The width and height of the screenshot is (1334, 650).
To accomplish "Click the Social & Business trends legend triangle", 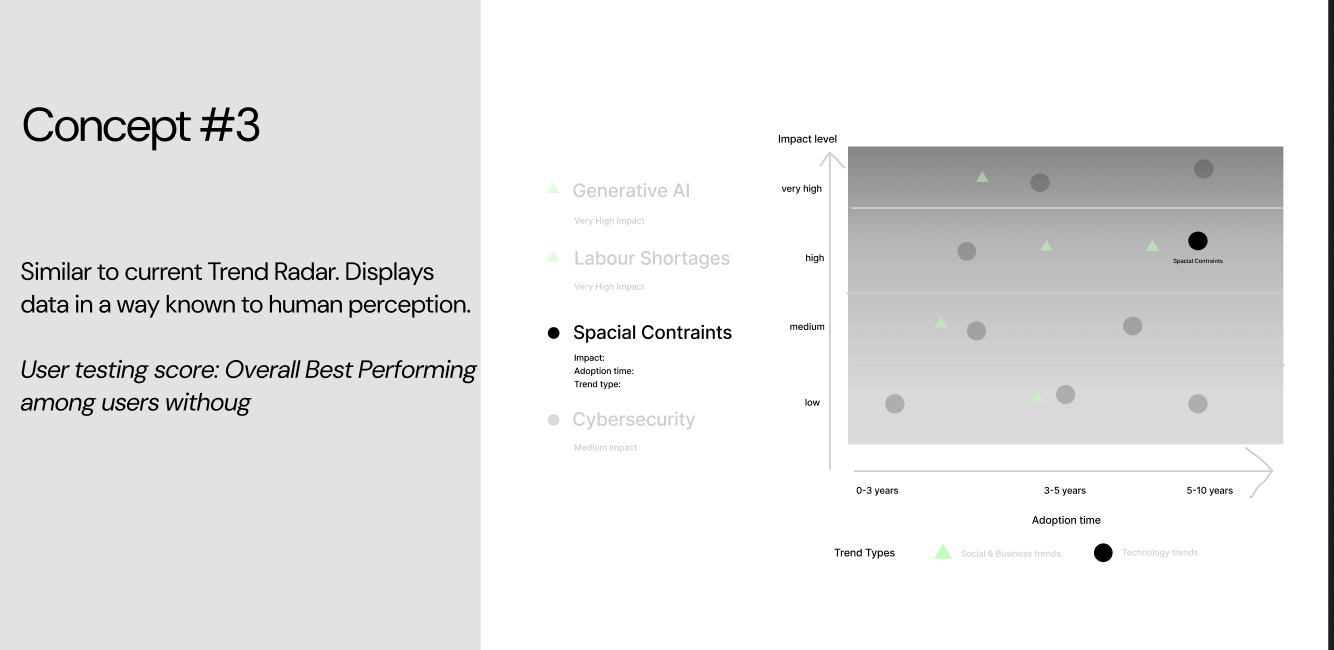I will (x=942, y=552).
